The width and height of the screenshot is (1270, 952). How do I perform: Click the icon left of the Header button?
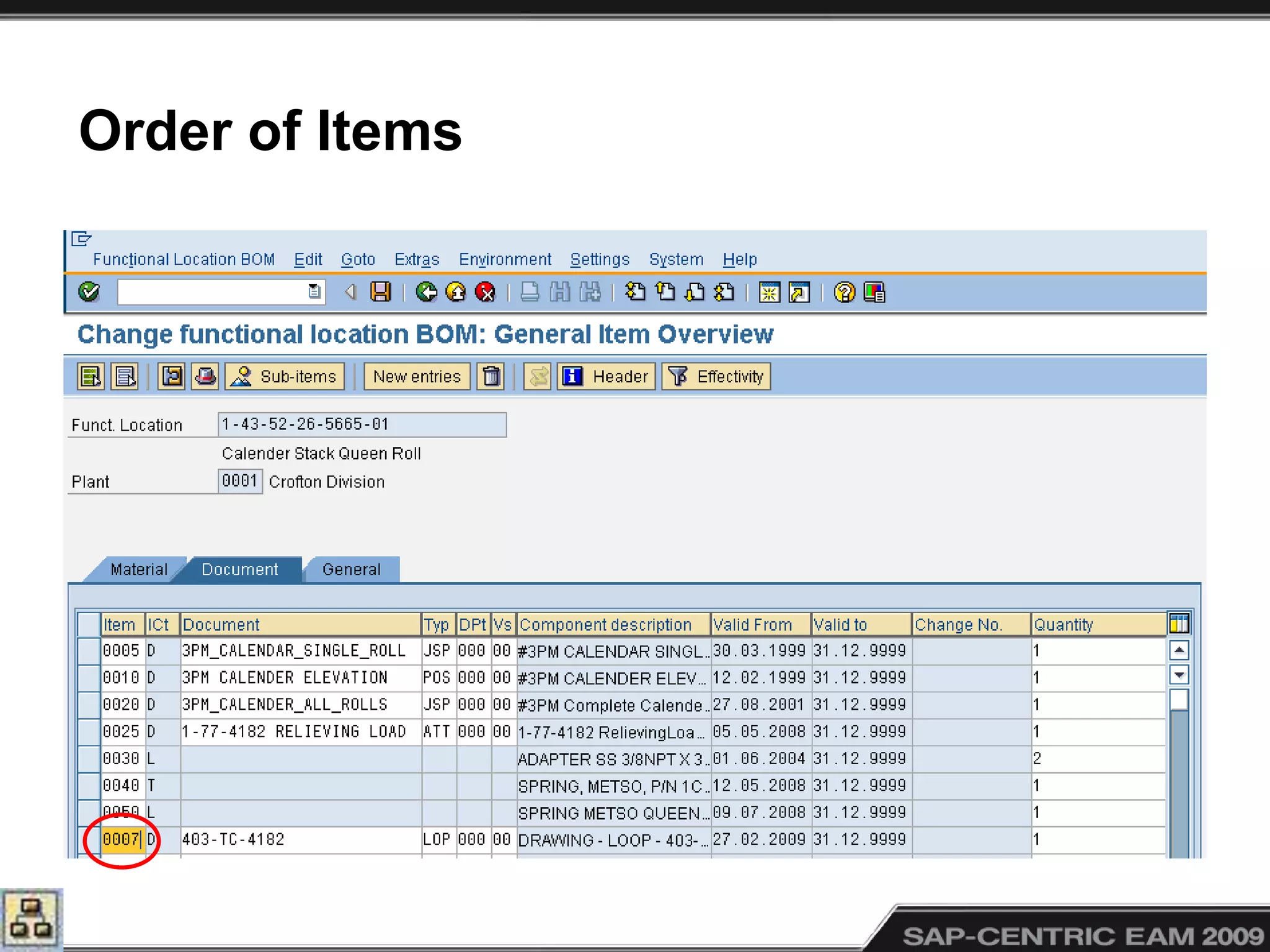pyautogui.click(x=538, y=376)
